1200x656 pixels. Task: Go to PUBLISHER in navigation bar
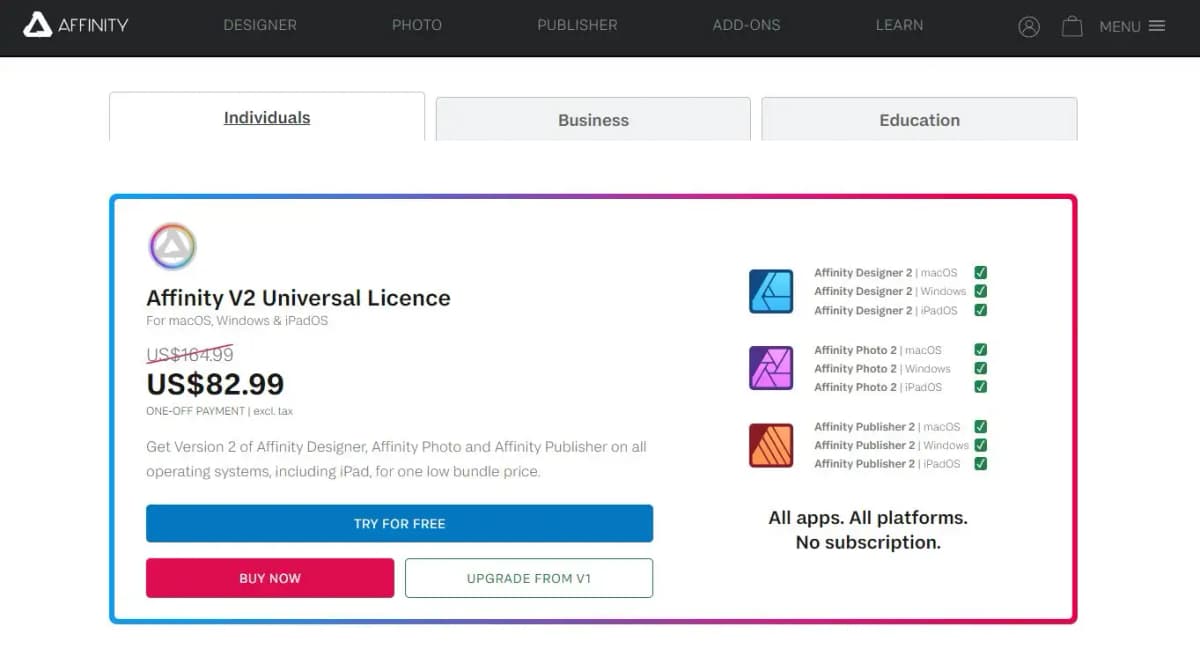point(577,25)
